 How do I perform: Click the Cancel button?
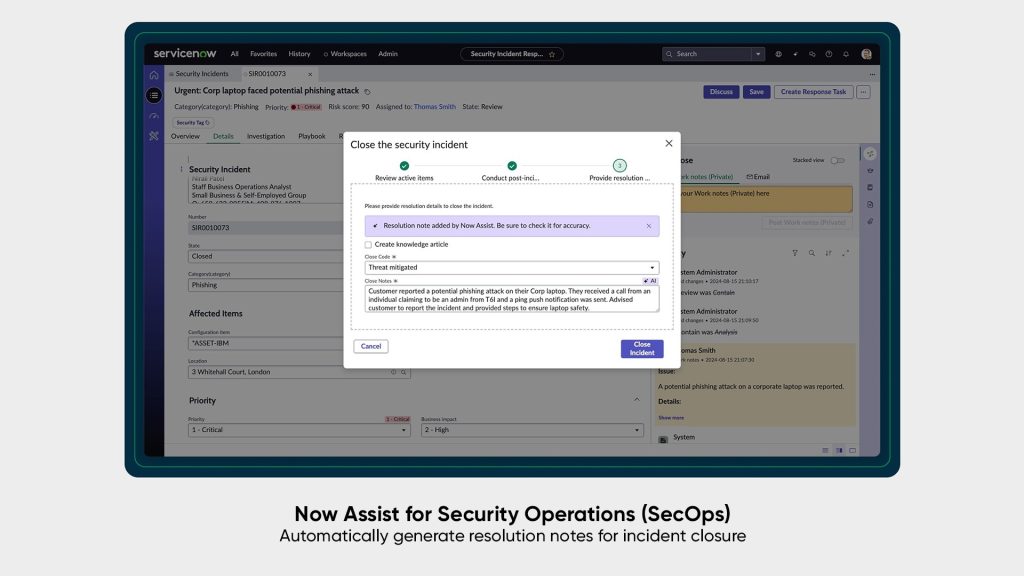point(371,346)
